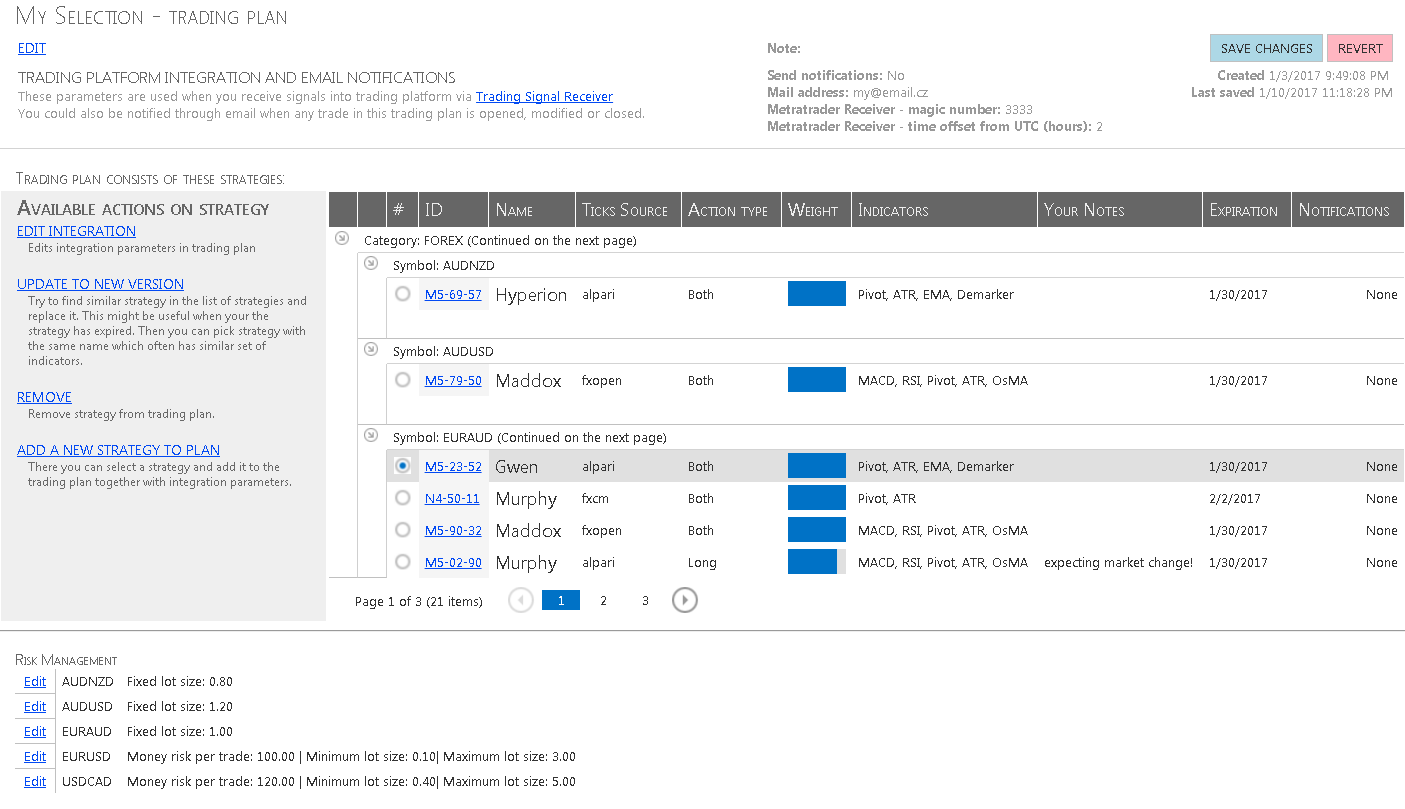This screenshot has width=1405, height=809.
Task: Sort by Indicators column header
Action: click(x=944, y=210)
